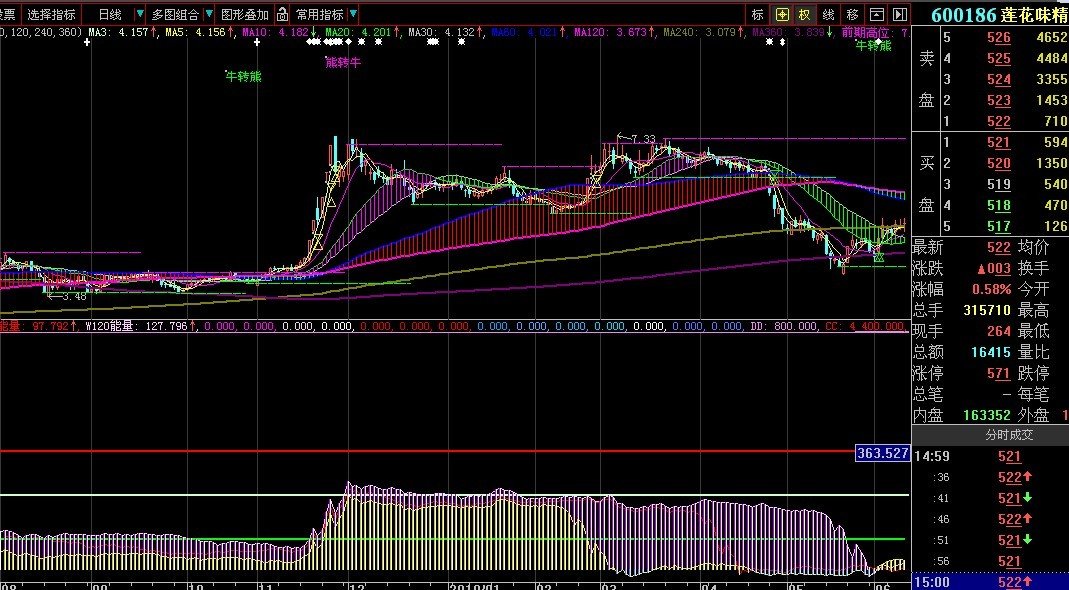Expand the 多图组合 dropdown arrow
The image size is (1069, 590).
208,15
